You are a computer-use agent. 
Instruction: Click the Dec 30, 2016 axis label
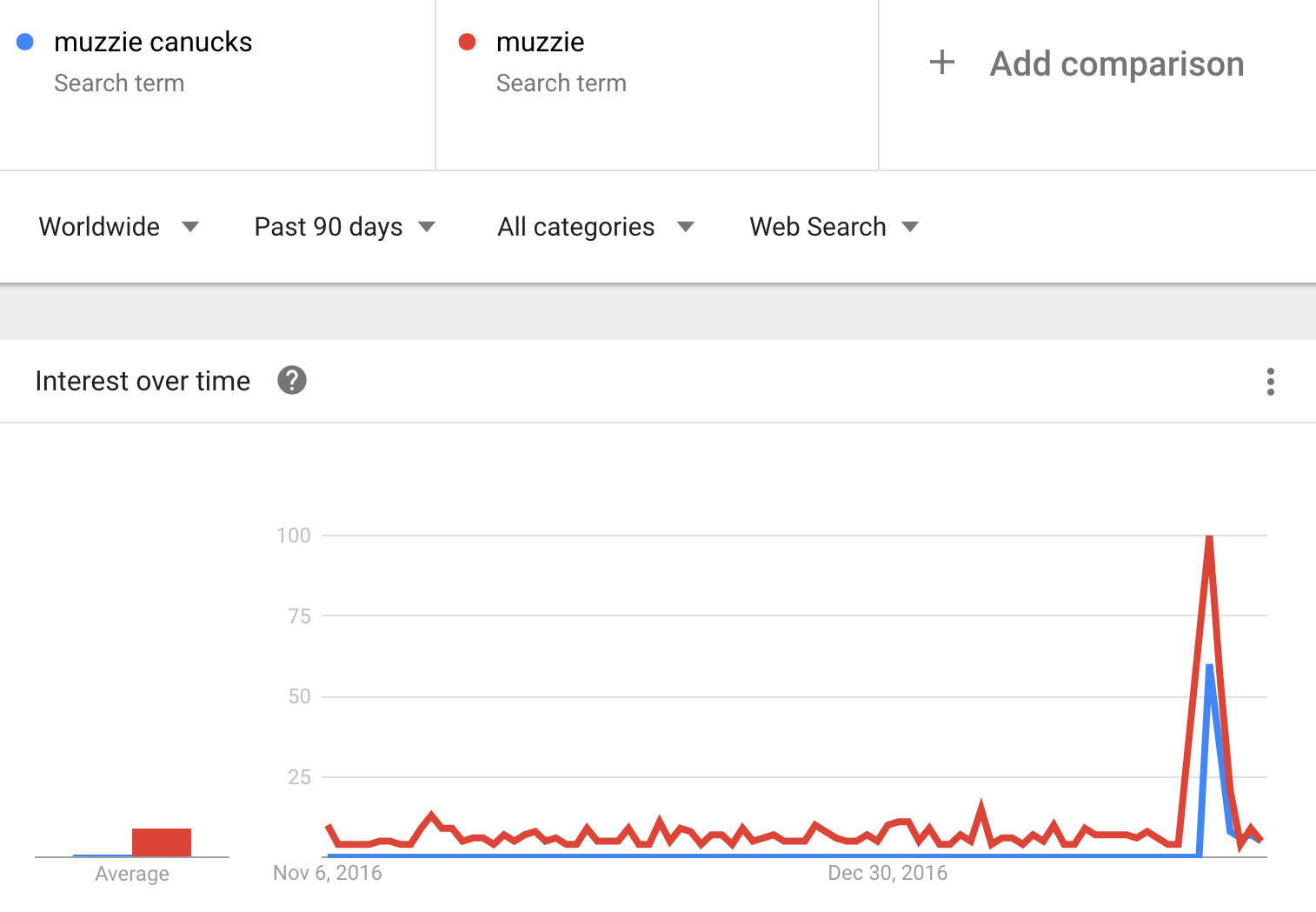pos(887,873)
